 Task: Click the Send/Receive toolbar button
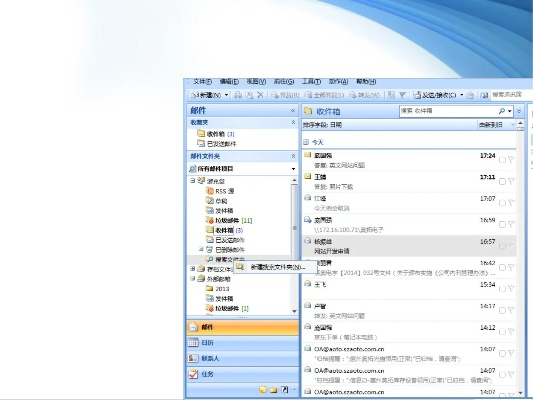[435, 95]
